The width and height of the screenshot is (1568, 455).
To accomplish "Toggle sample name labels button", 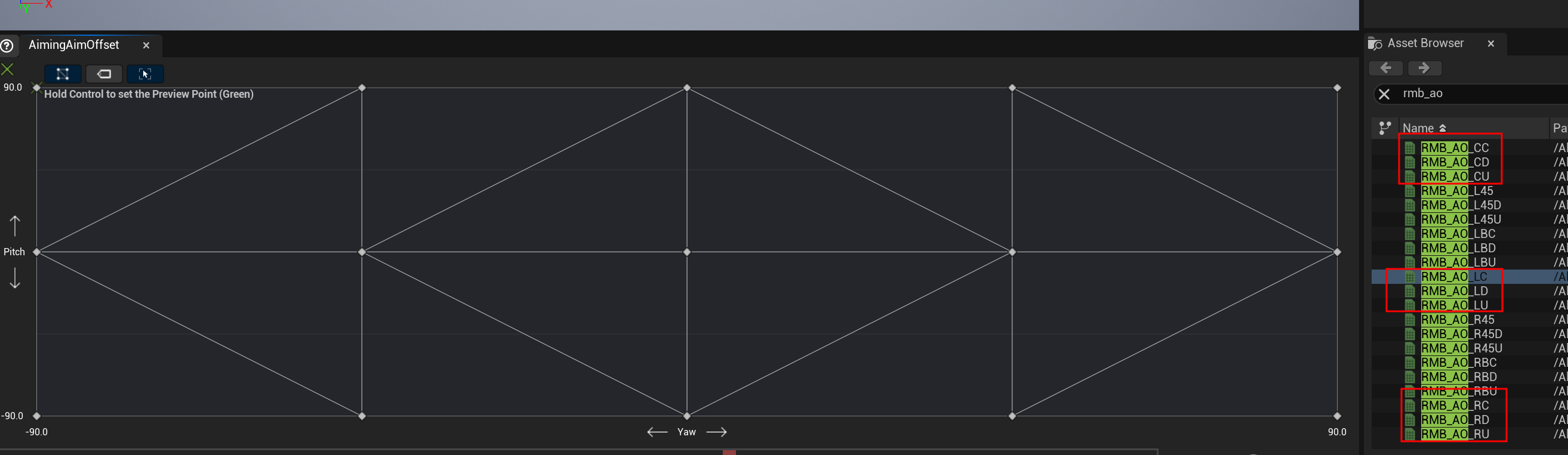I will tap(104, 74).
